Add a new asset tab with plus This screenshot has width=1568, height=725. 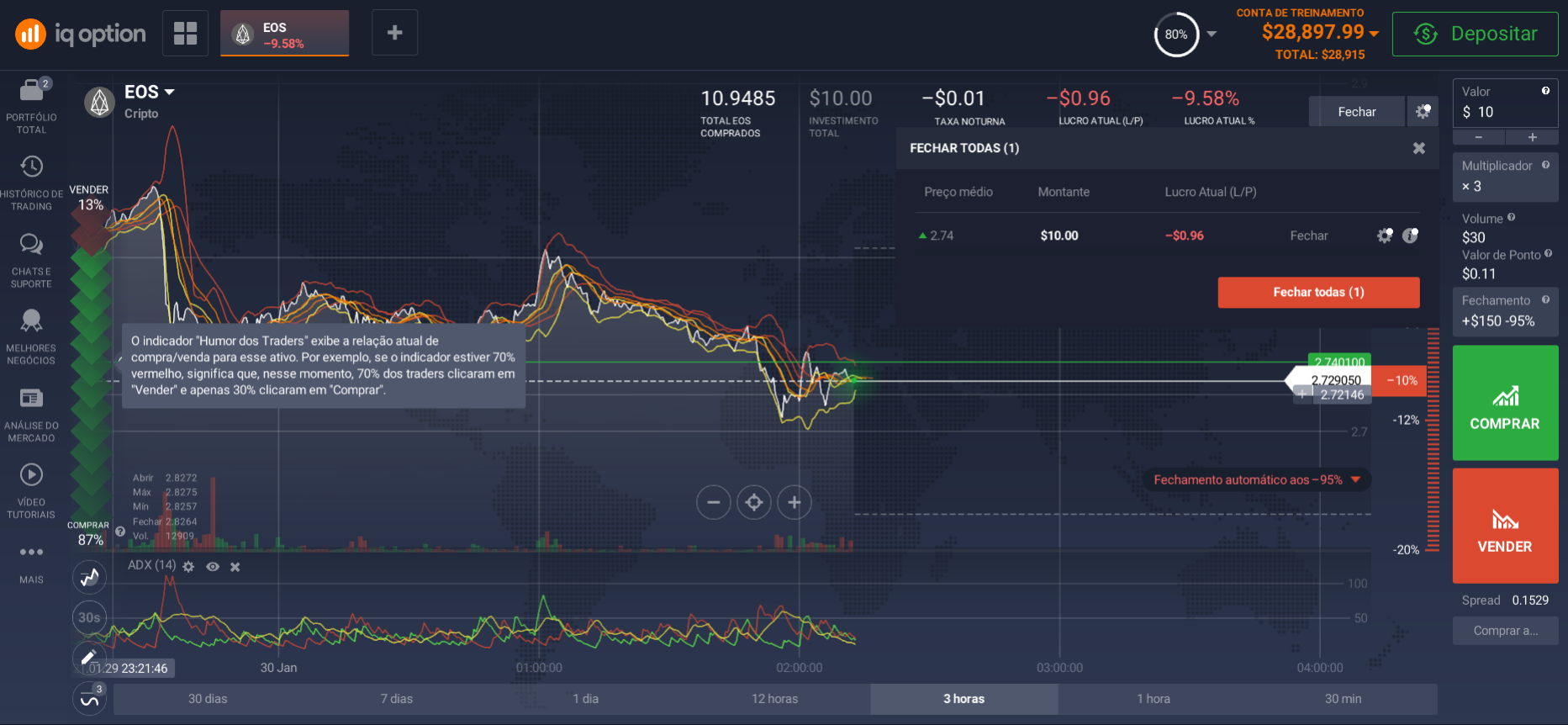pyautogui.click(x=394, y=34)
